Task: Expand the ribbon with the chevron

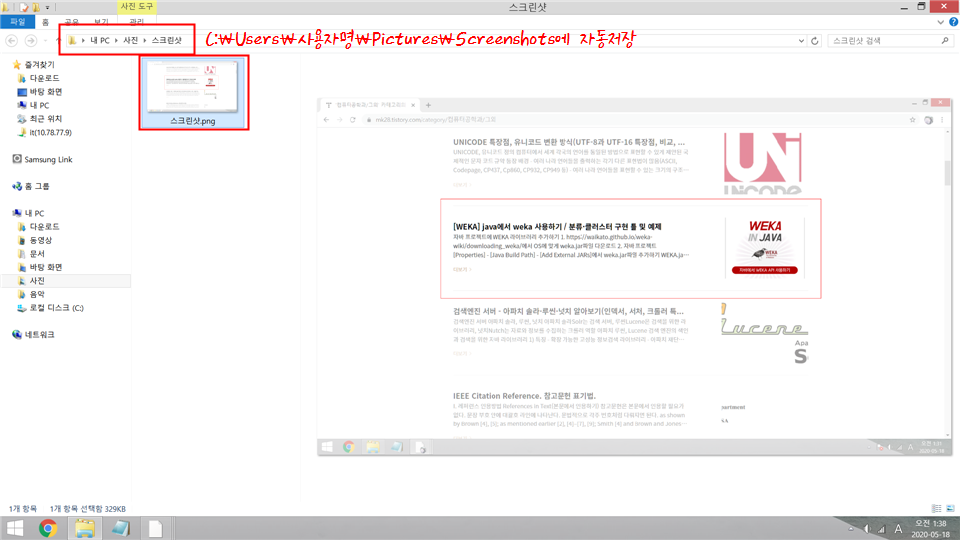Action: (940, 22)
